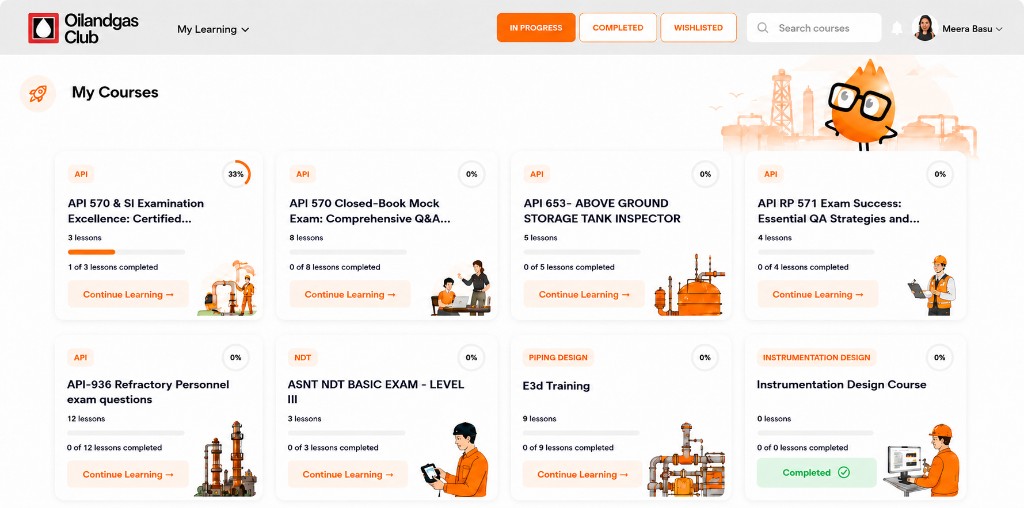Click 0% ring on ASNT NDT card

point(471,358)
